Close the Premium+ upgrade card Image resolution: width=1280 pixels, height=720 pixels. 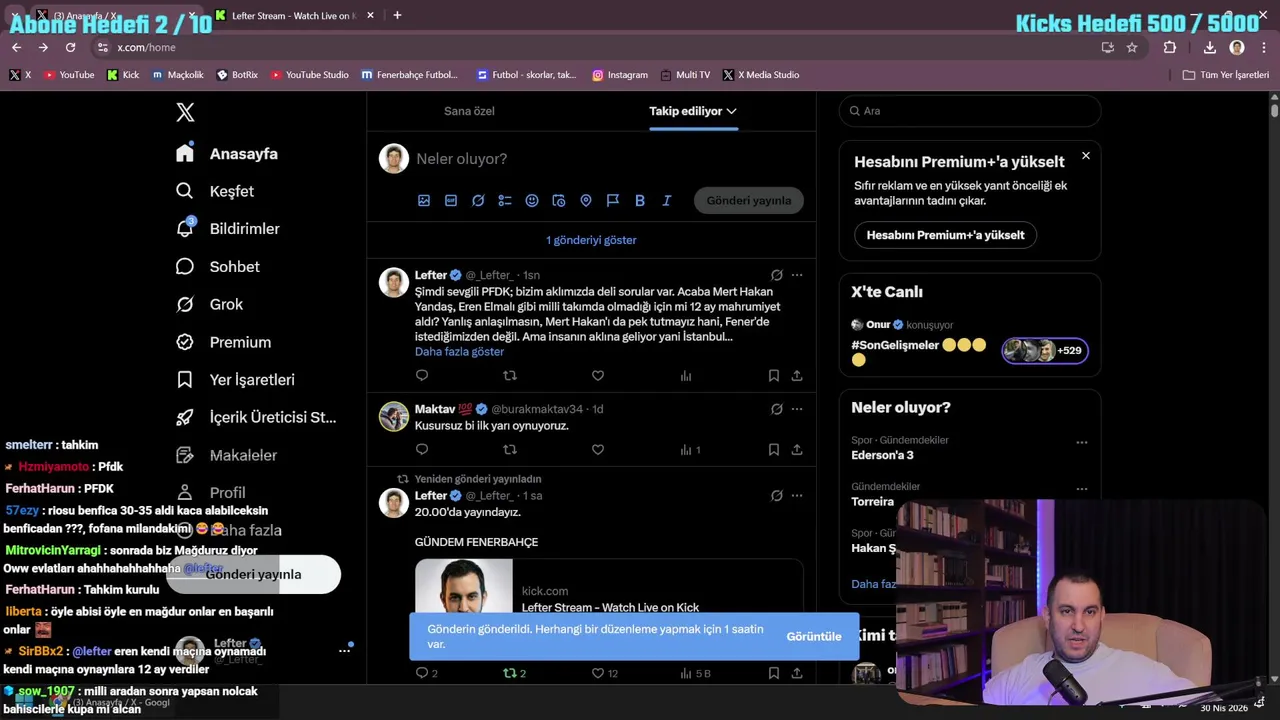(1086, 156)
